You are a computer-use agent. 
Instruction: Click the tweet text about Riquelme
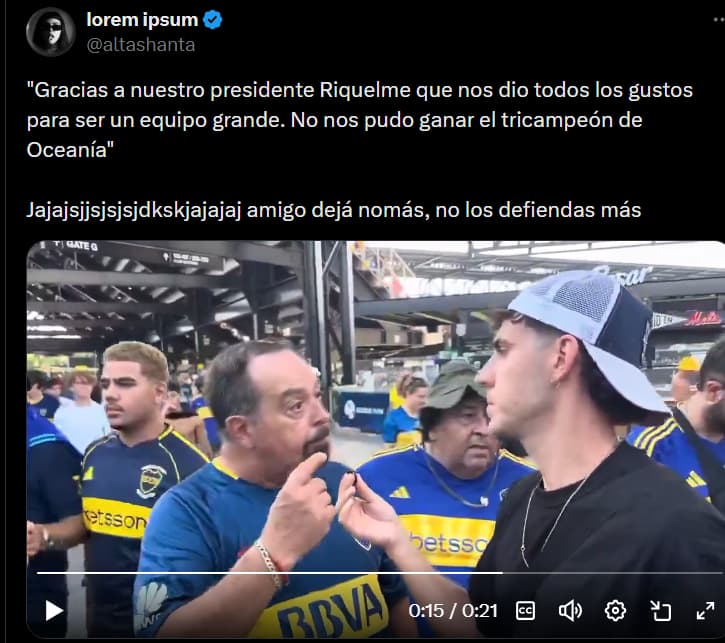[359, 120]
